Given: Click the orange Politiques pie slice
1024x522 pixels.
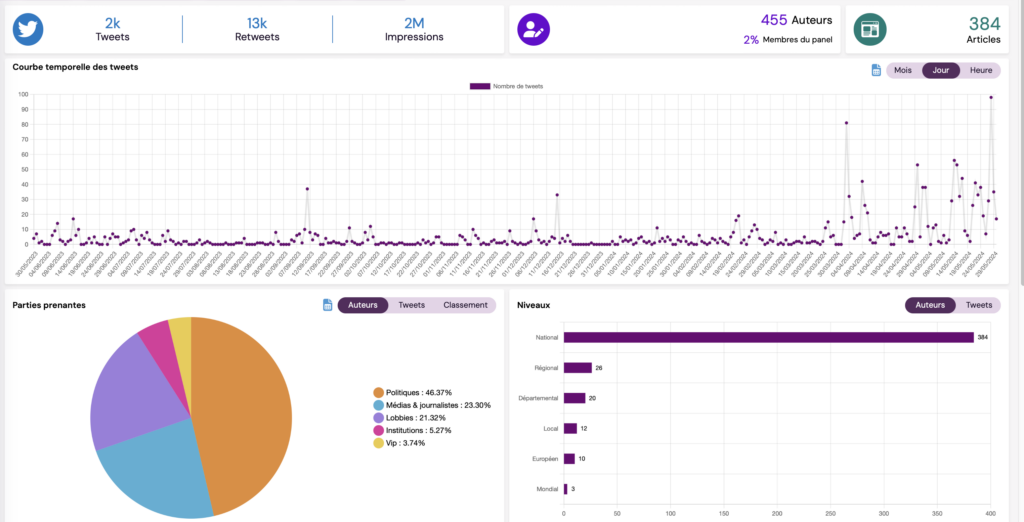Looking at the screenshot, I should tap(245, 410).
